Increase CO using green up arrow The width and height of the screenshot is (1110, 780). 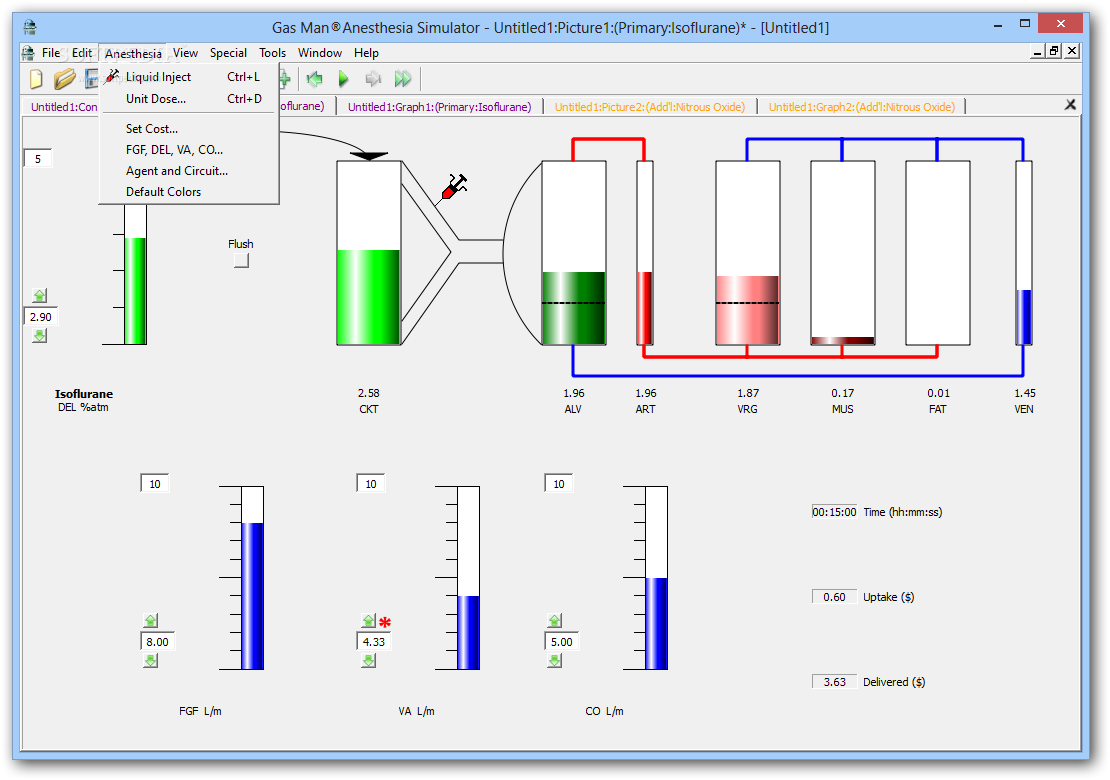click(554, 620)
